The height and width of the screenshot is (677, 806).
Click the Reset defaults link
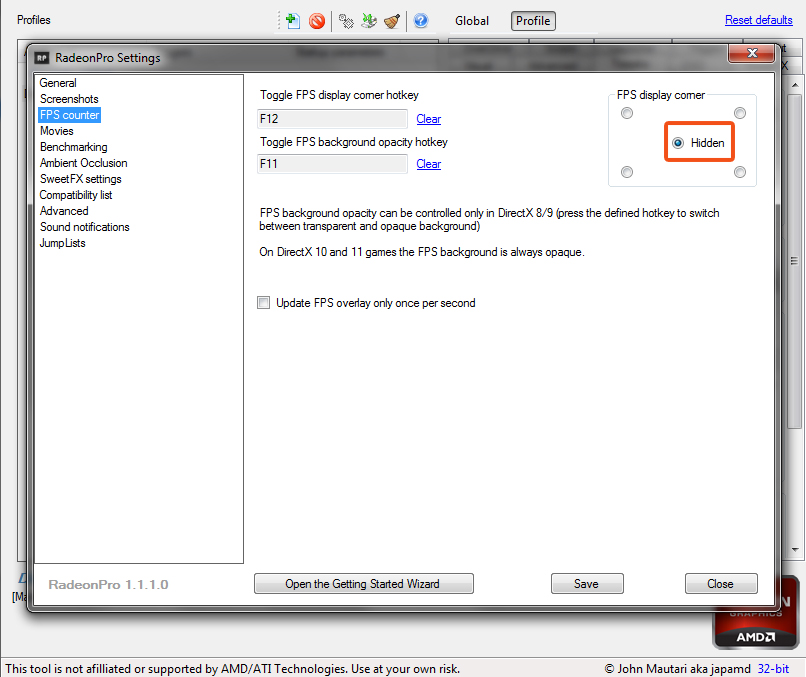[759, 20]
